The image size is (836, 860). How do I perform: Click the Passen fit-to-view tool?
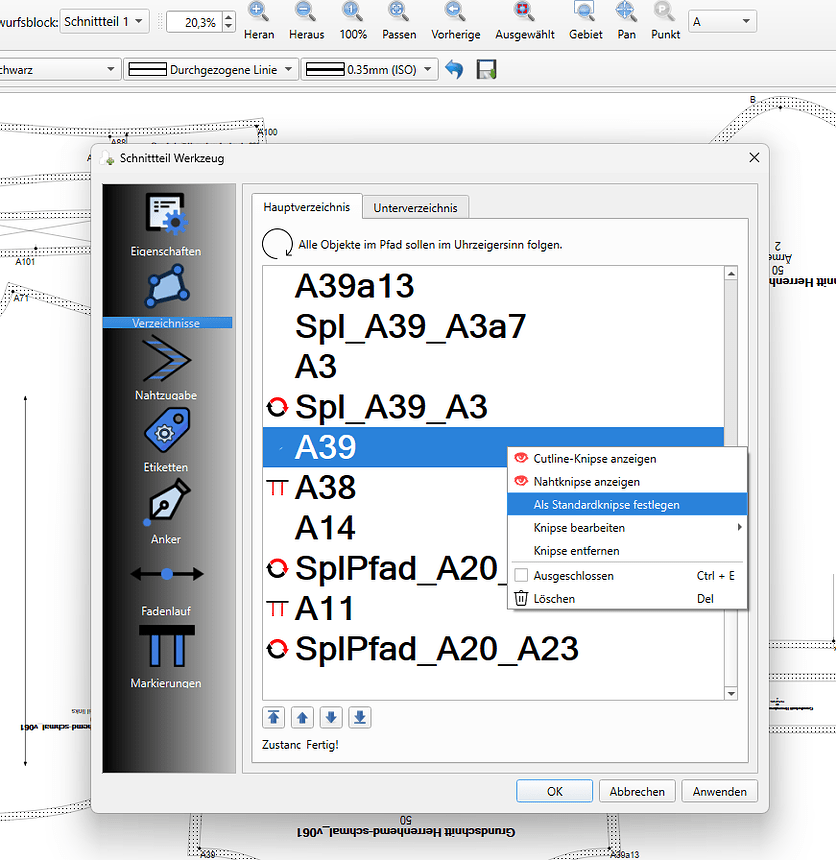point(399,21)
